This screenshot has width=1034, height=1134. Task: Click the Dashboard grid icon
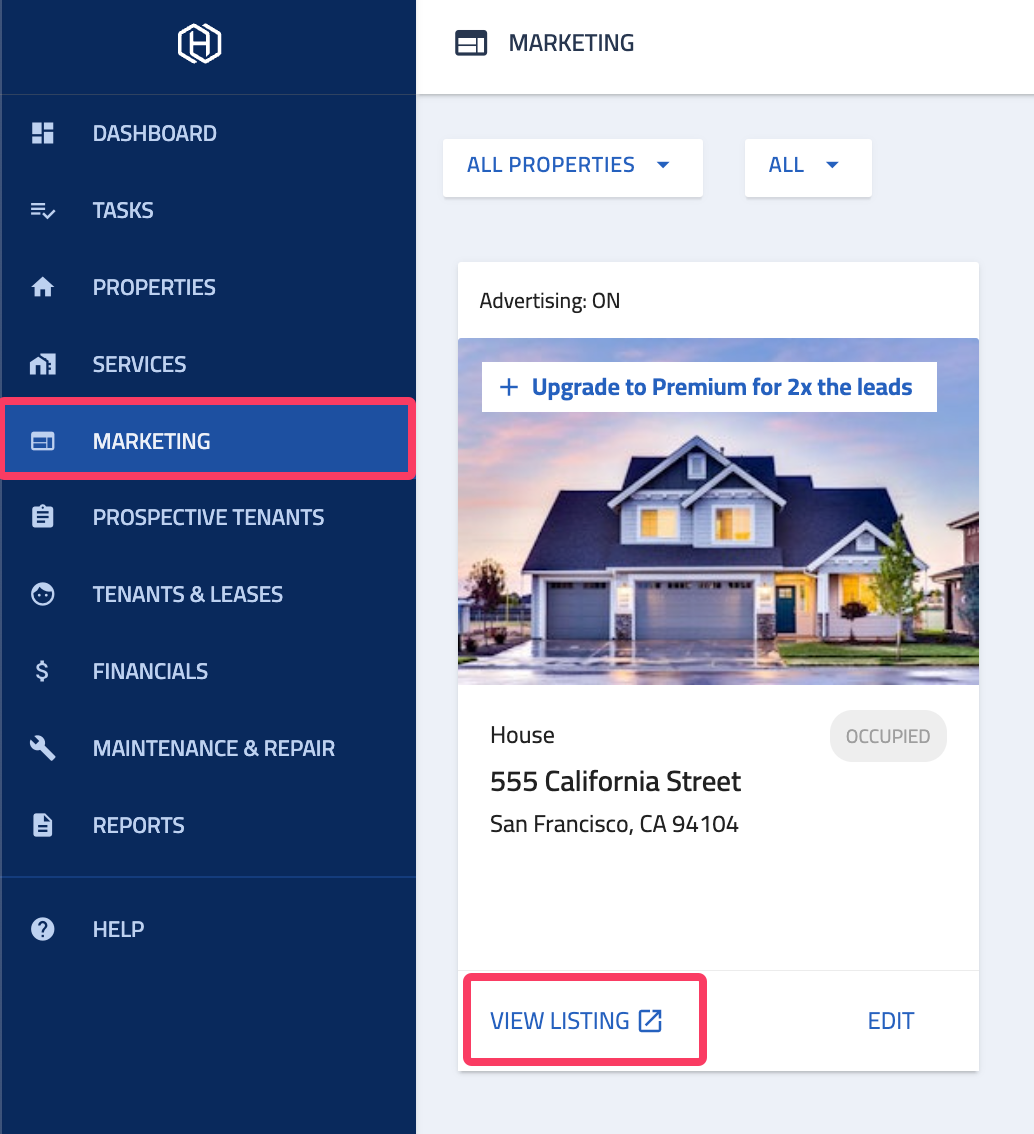tap(43, 133)
